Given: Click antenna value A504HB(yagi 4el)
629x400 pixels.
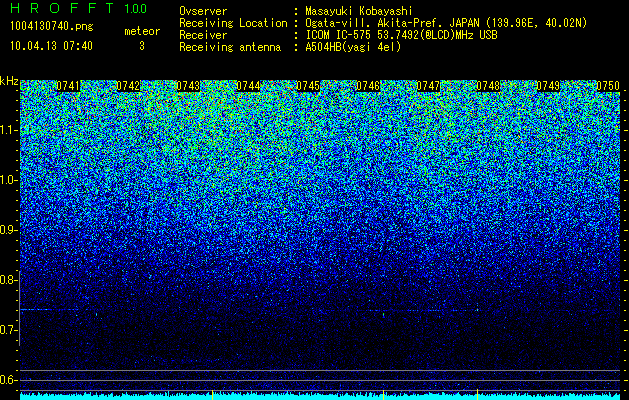Looking at the screenshot, I should point(353,47).
